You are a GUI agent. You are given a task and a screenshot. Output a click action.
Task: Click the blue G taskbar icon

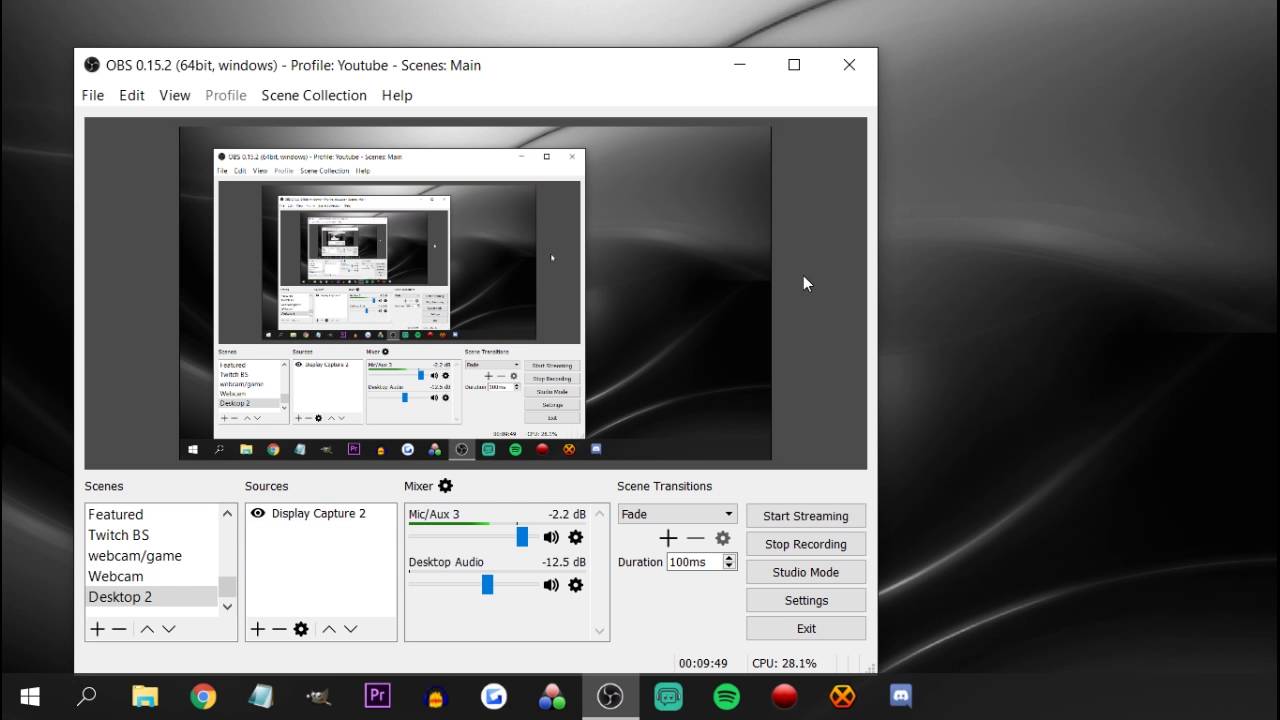coord(494,696)
